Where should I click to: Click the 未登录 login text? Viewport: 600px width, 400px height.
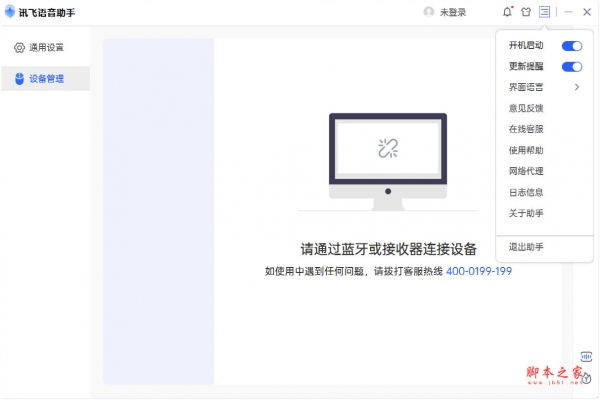click(x=453, y=12)
